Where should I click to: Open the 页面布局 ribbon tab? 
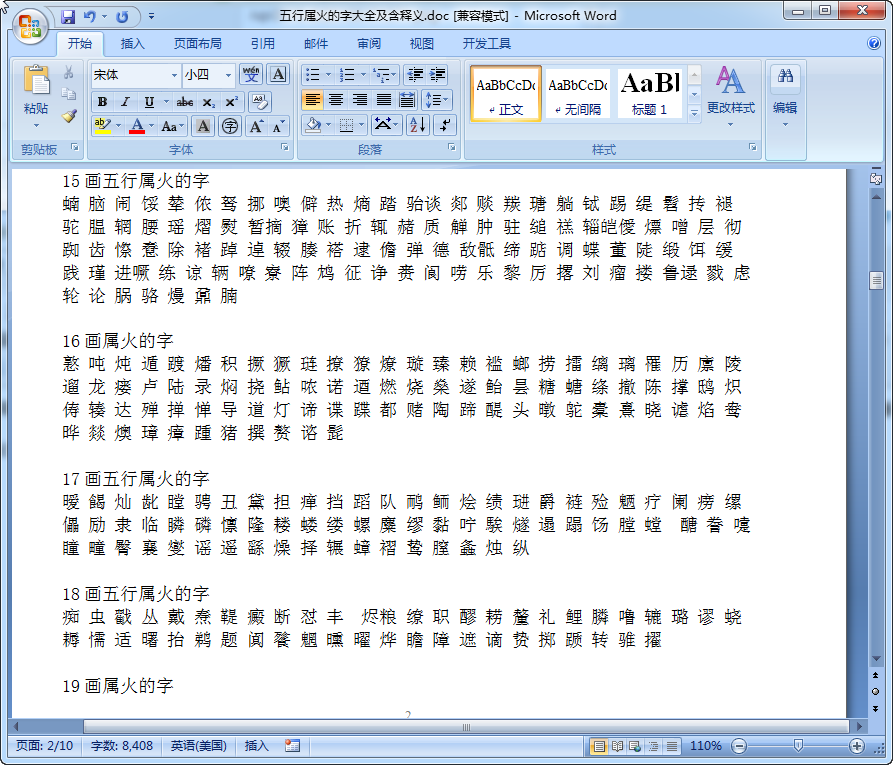[197, 44]
